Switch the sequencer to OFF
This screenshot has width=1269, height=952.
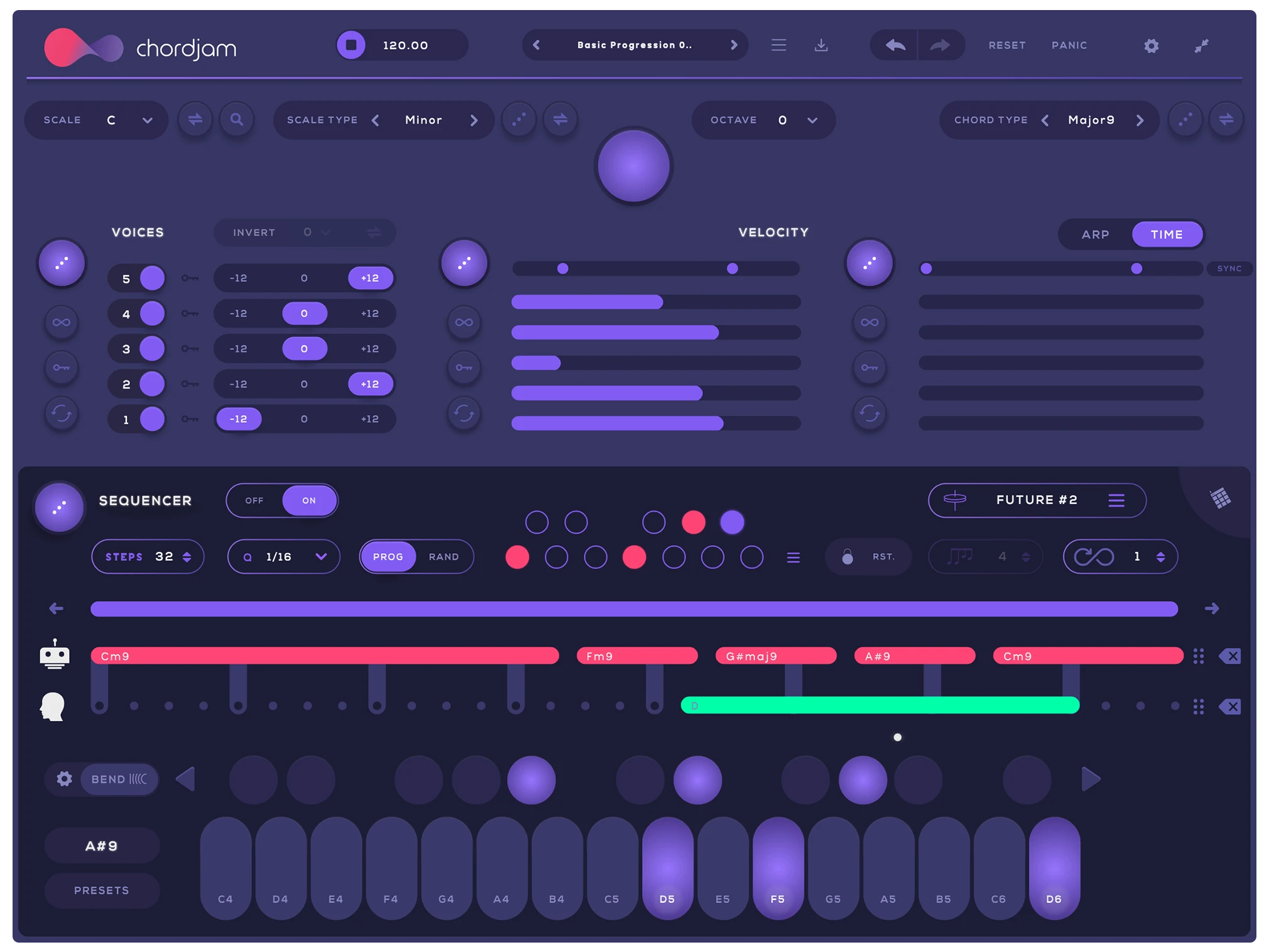[254, 500]
